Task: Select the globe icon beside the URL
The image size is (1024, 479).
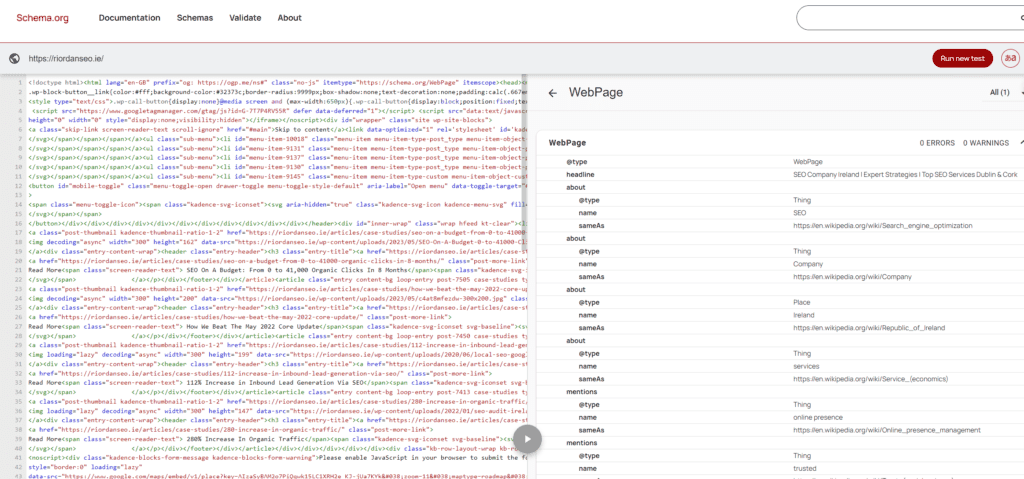Action: pyautogui.click(x=14, y=58)
